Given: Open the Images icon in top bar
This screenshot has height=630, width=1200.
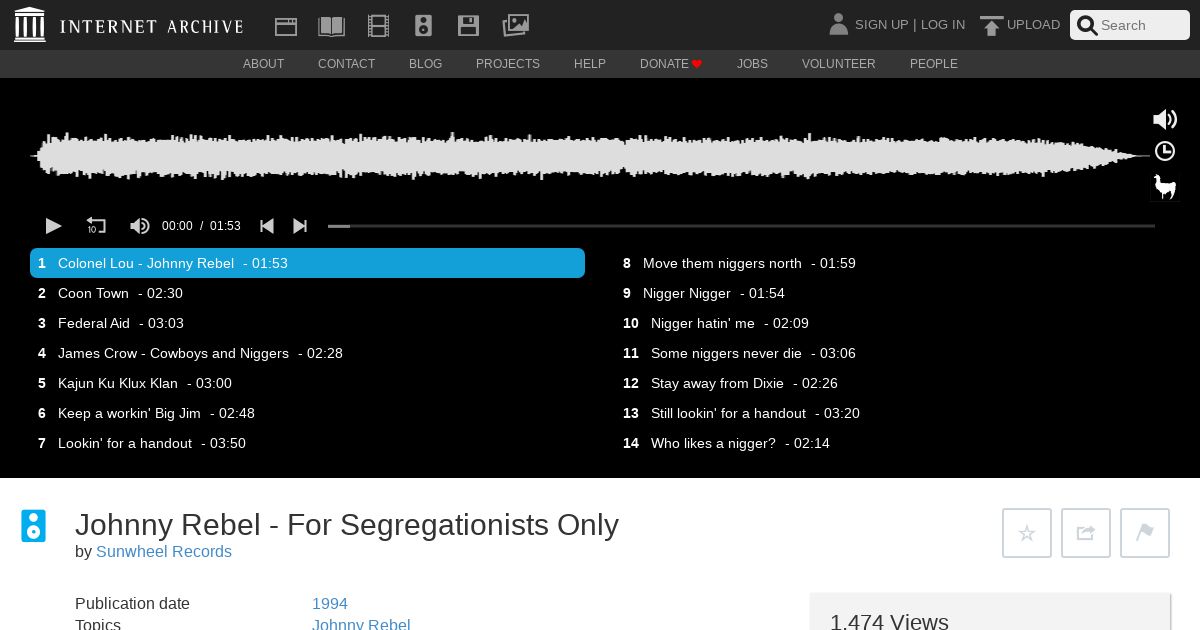Looking at the screenshot, I should [x=515, y=25].
